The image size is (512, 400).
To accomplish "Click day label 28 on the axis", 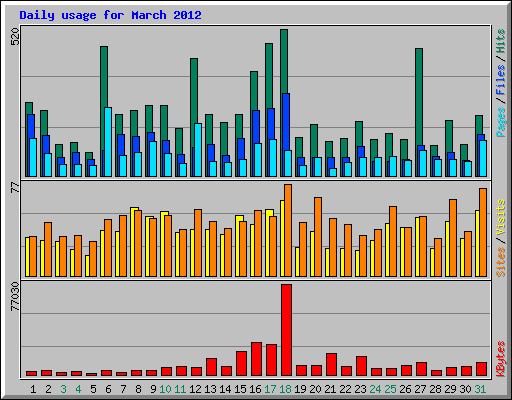I will click(435, 389).
